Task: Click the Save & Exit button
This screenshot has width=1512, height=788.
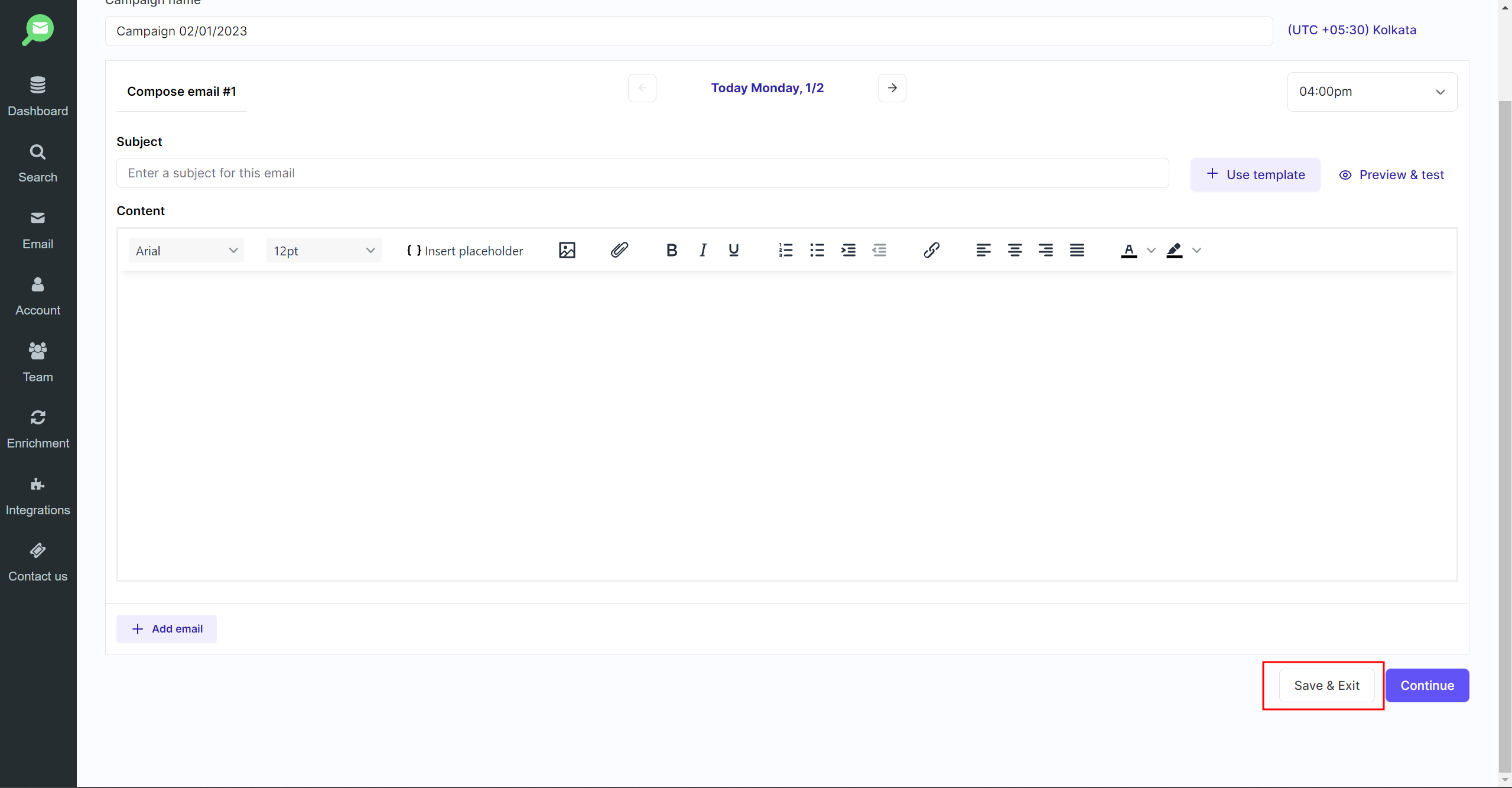Action: (1326, 685)
